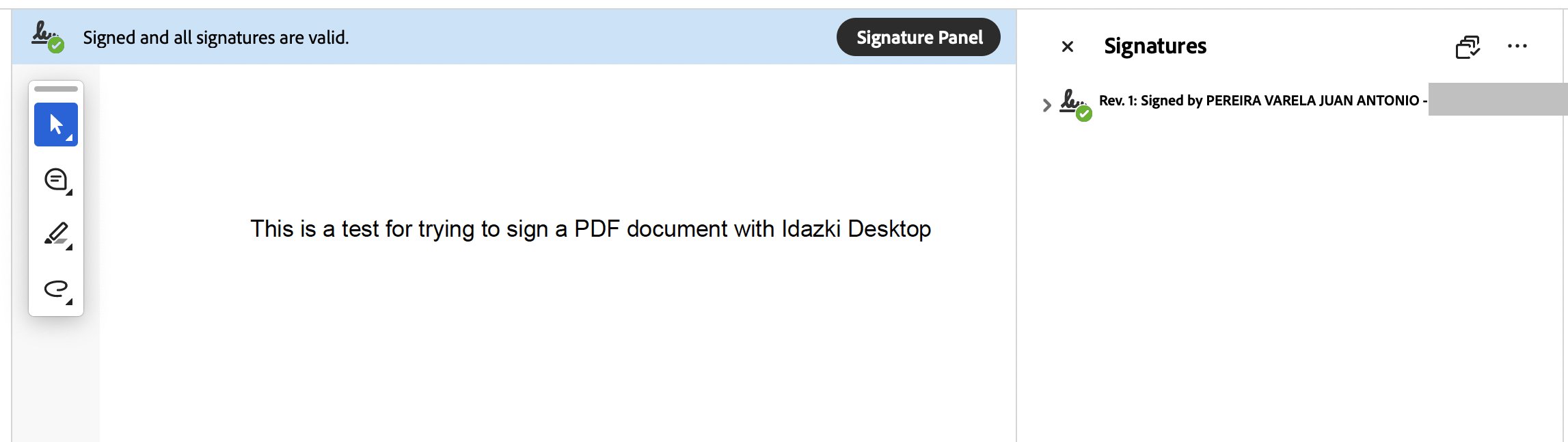Screen dimensions: 1568x442
Task: Click the floating toolbar's grip handle
Action: tap(55, 89)
